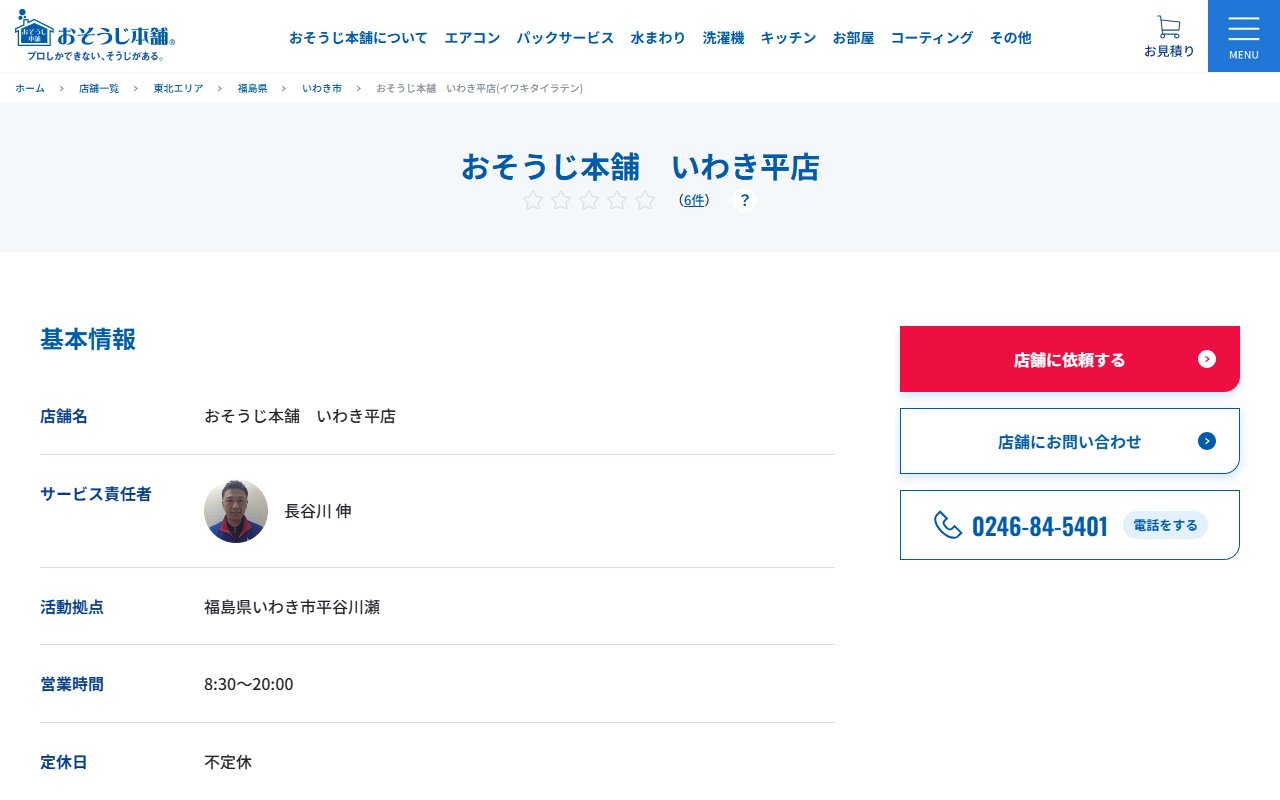Image resolution: width=1280 pixels, height=800 pixels.
Task: Click the phone handset icon
Action: (x=947, y=525)
